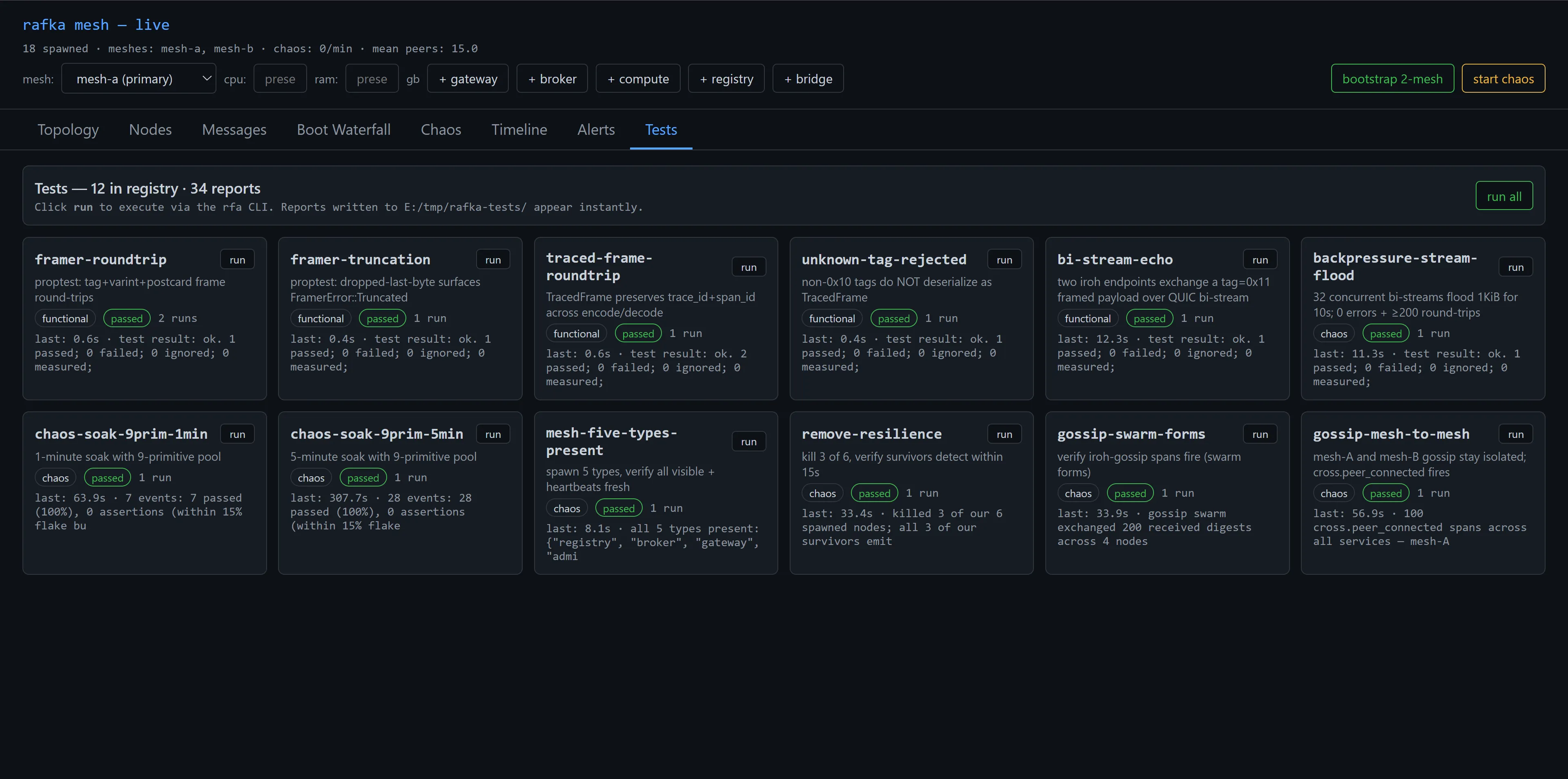Run the mesh-five-types-present test
This screenshot has width=1568, height=779.
[x=749, y=442]
